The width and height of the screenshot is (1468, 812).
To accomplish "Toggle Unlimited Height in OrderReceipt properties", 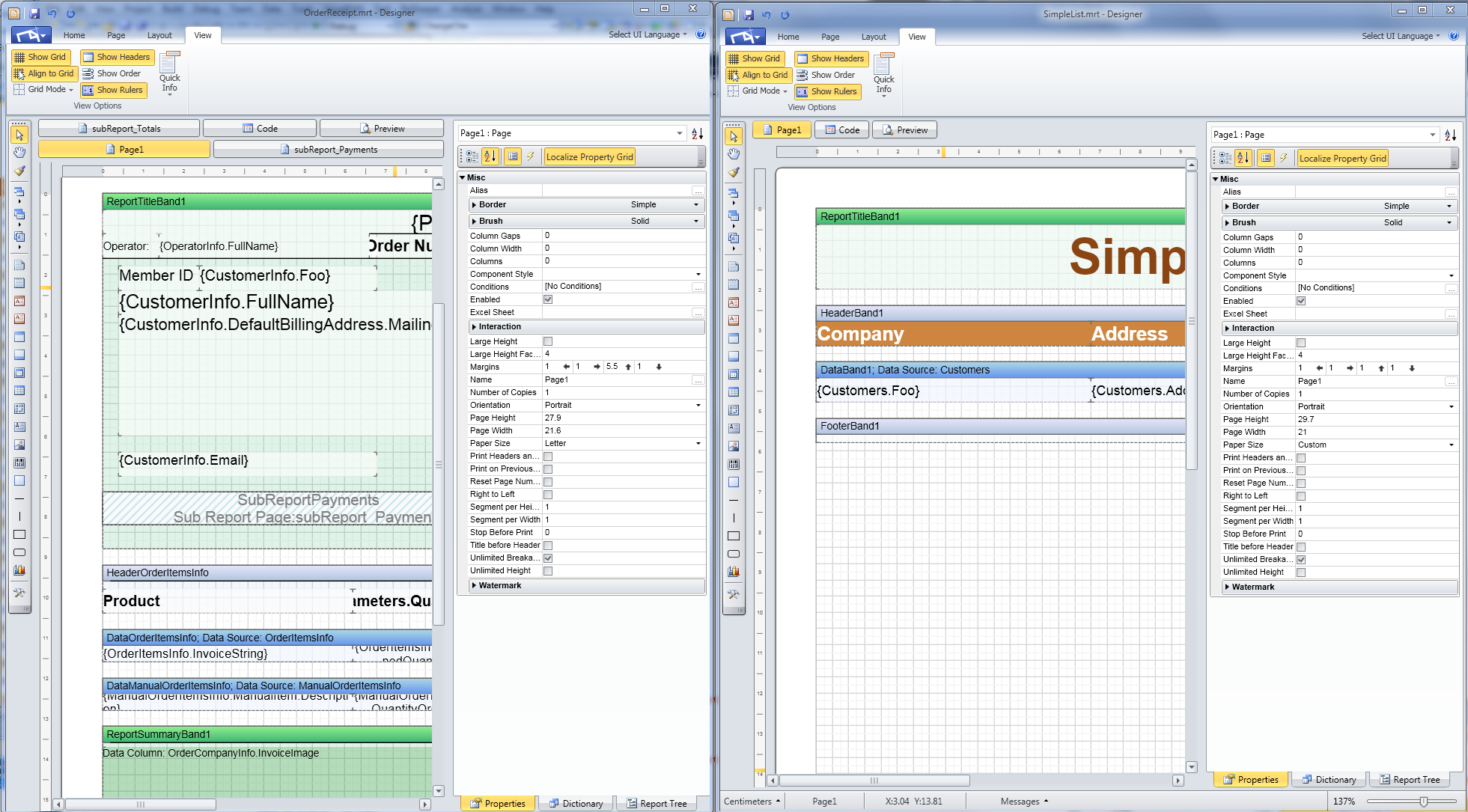I will click(x=548, y=571).
